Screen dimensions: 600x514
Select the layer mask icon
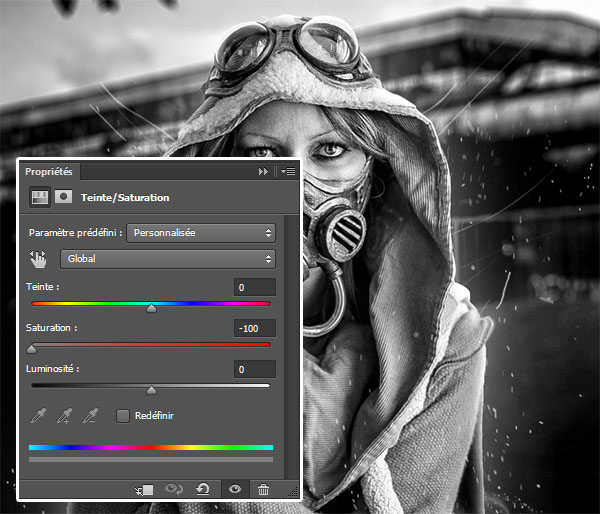click(x=62, y=197)
